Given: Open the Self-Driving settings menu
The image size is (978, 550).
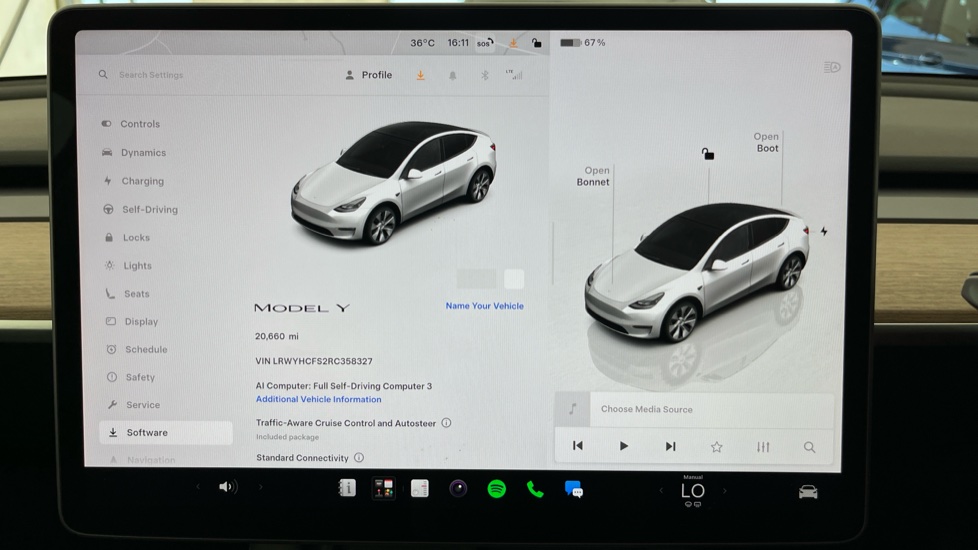Looking at the screenshot, I should click(x=140, y=210).
